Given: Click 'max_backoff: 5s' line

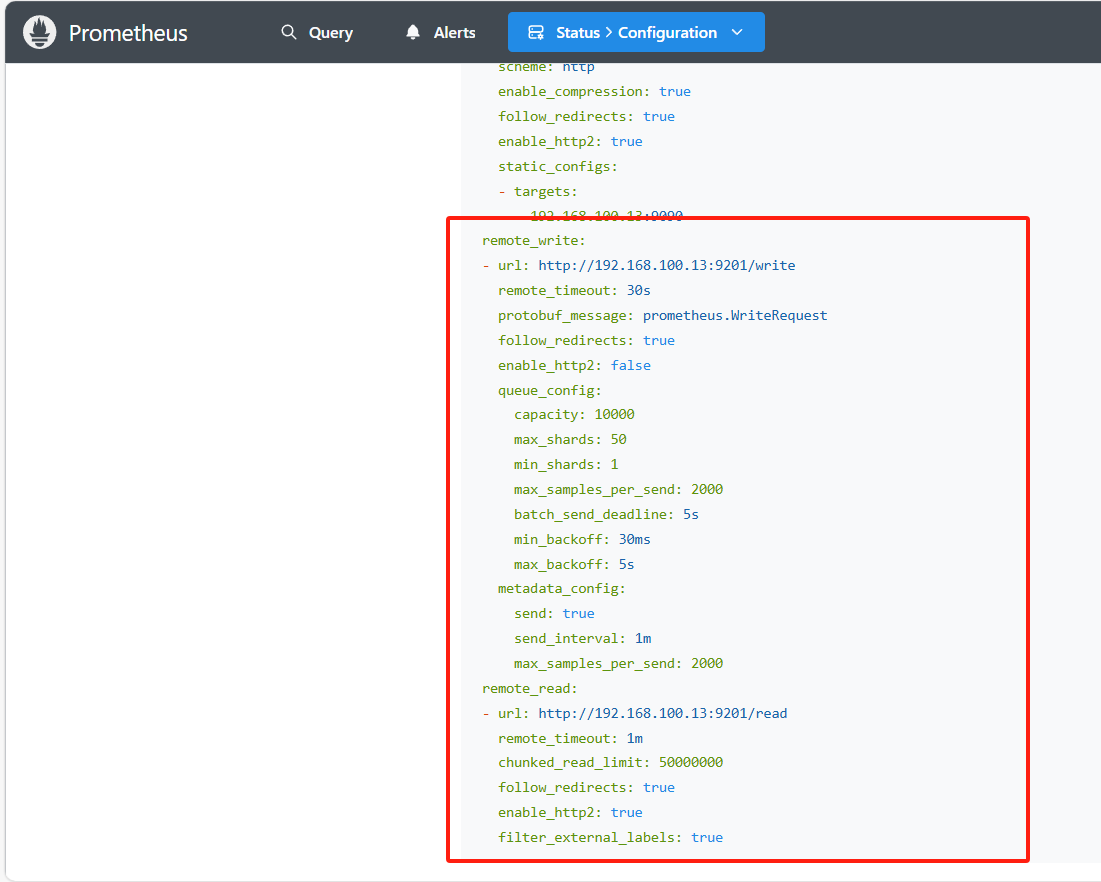Looking at the screenshot, I should click(x=574, y=565).
